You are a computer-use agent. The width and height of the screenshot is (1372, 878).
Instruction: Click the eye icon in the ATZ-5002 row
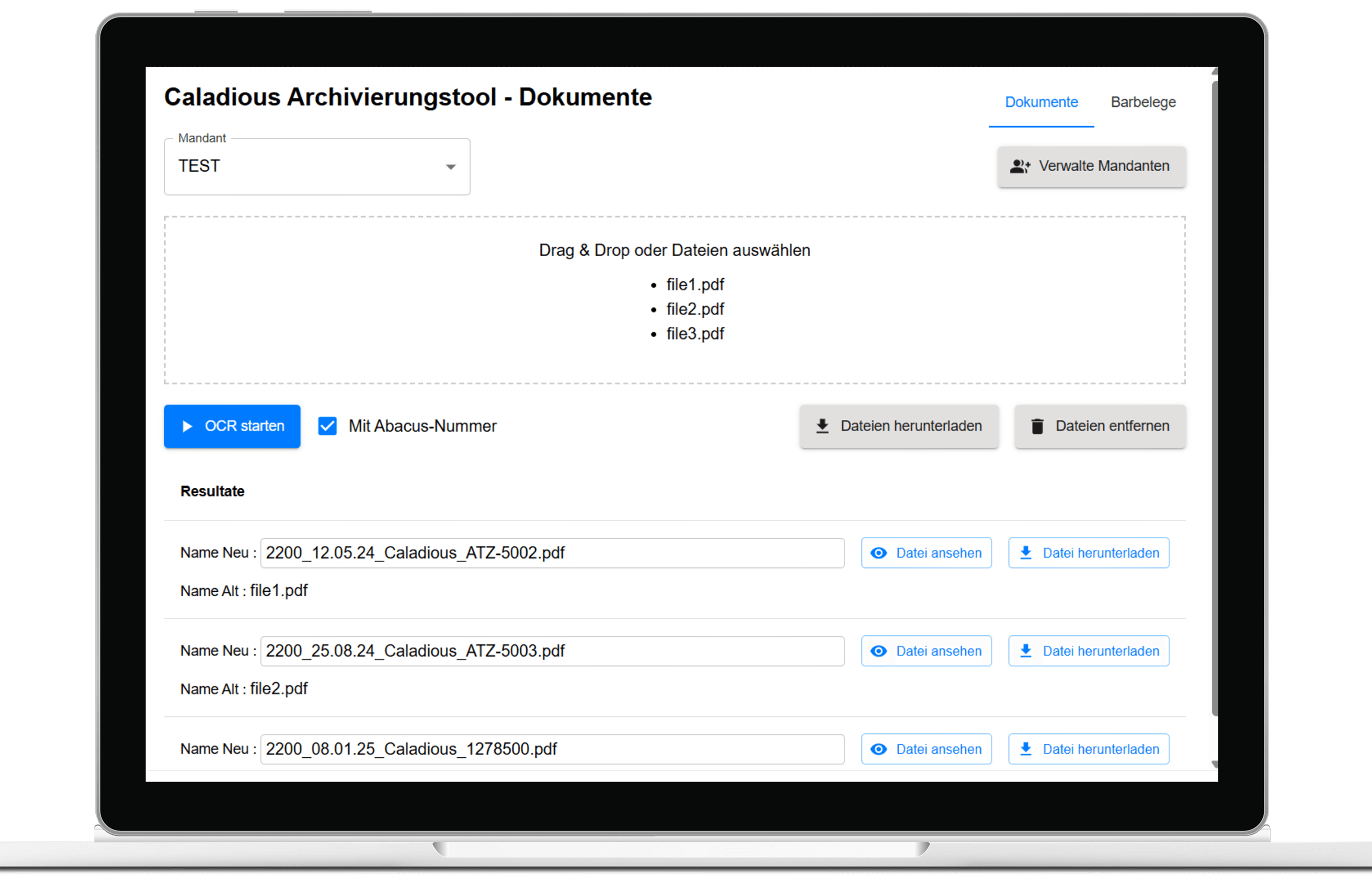[878, 553]
